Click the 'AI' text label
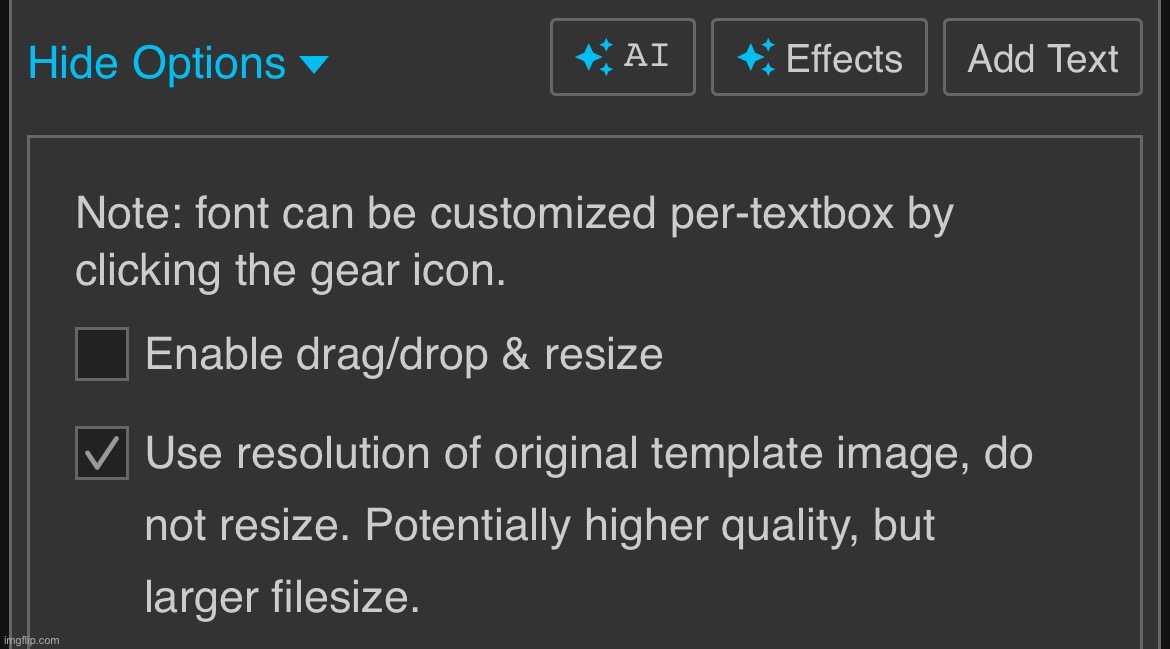 [x=646, y=57]
